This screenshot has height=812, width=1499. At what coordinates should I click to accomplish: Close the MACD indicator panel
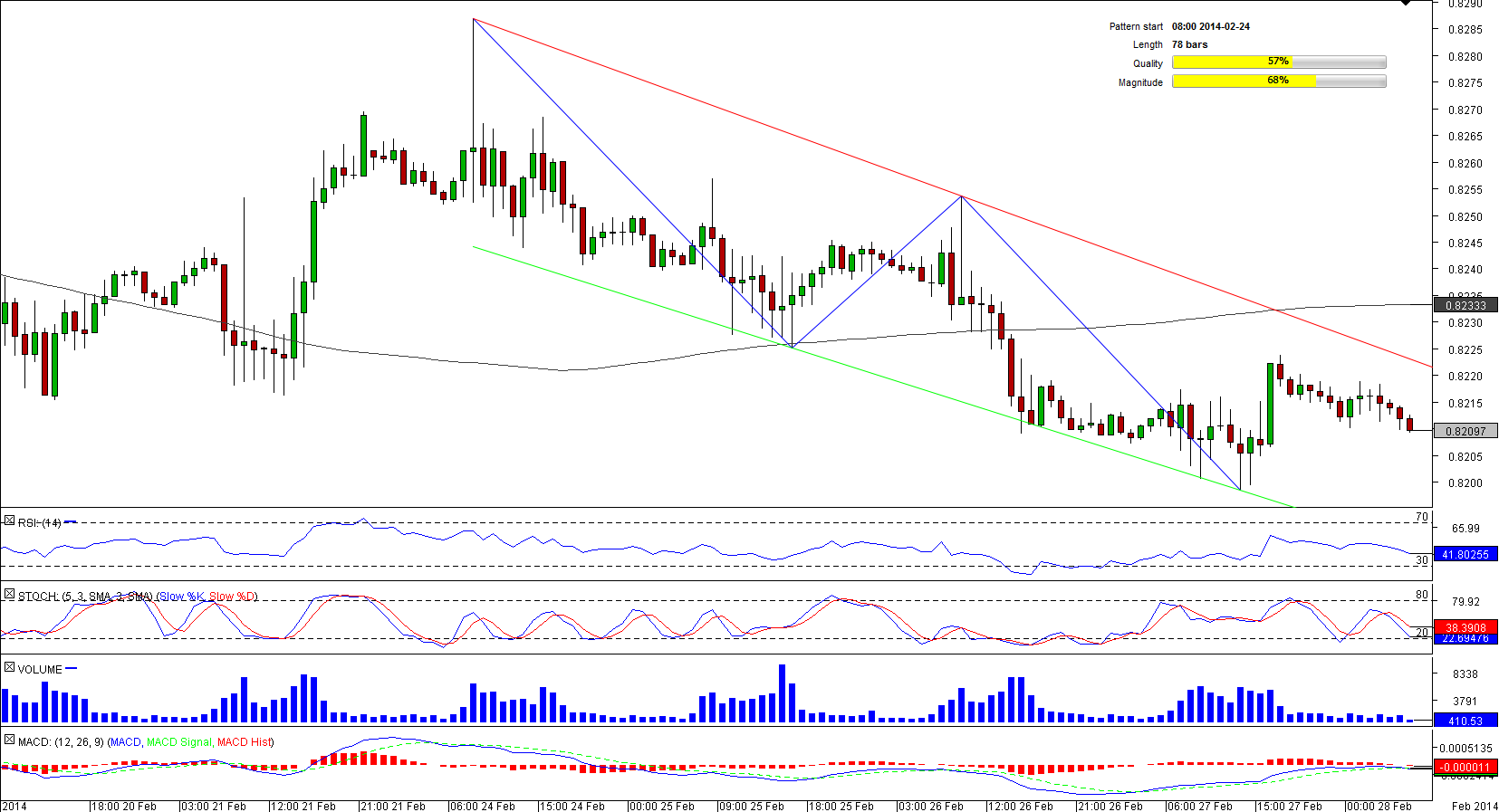9,740
